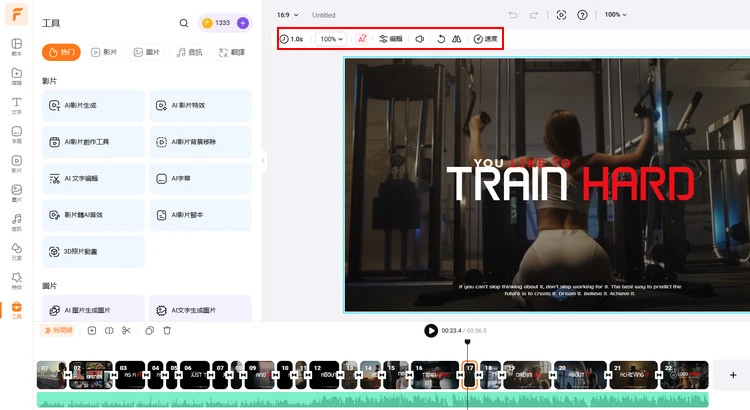Switch to the 翻譯 translate tab
Viewport: 750px width, 410px height.
[x=234, y=52]
